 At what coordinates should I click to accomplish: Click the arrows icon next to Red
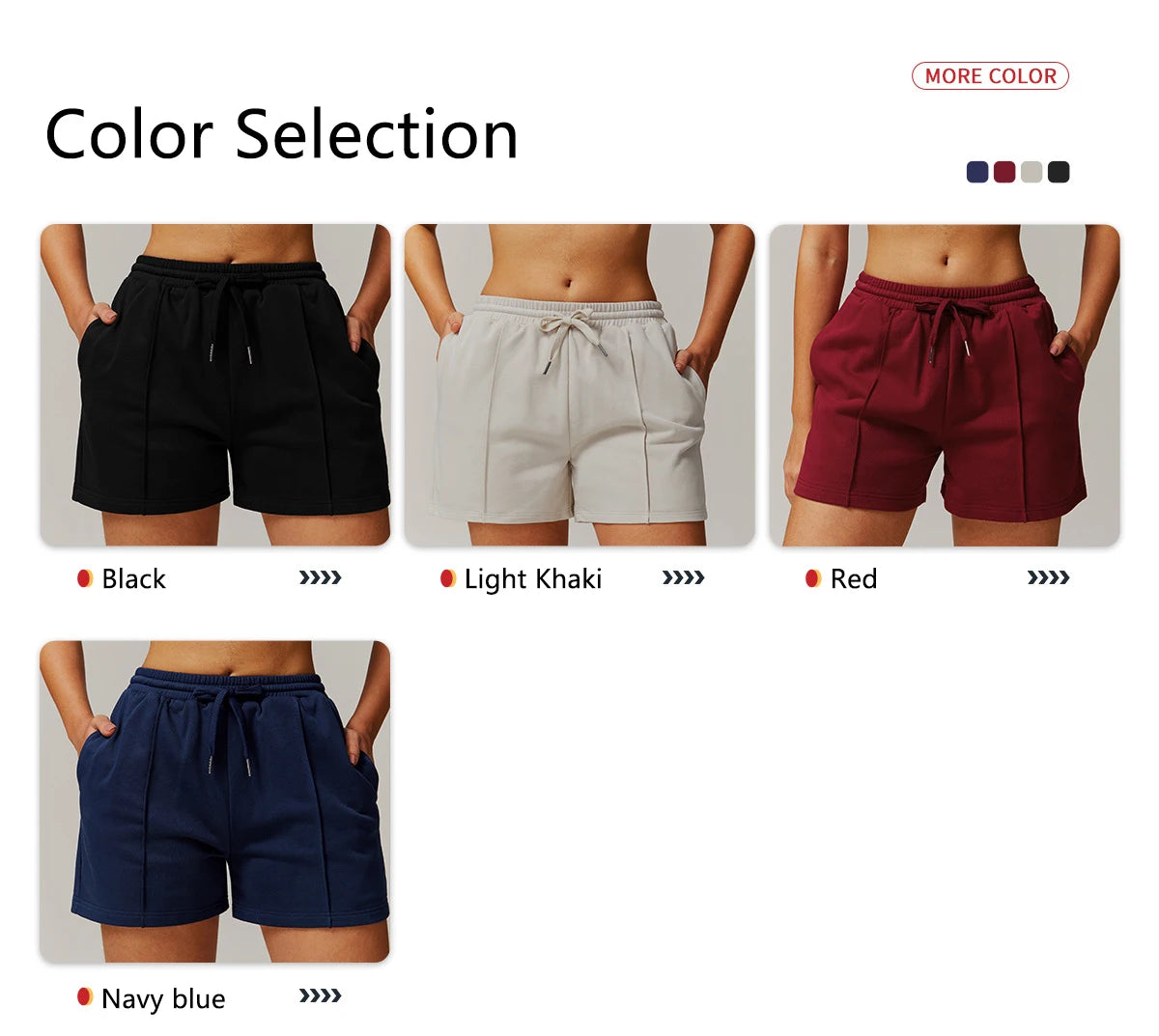pos(1049,578)
